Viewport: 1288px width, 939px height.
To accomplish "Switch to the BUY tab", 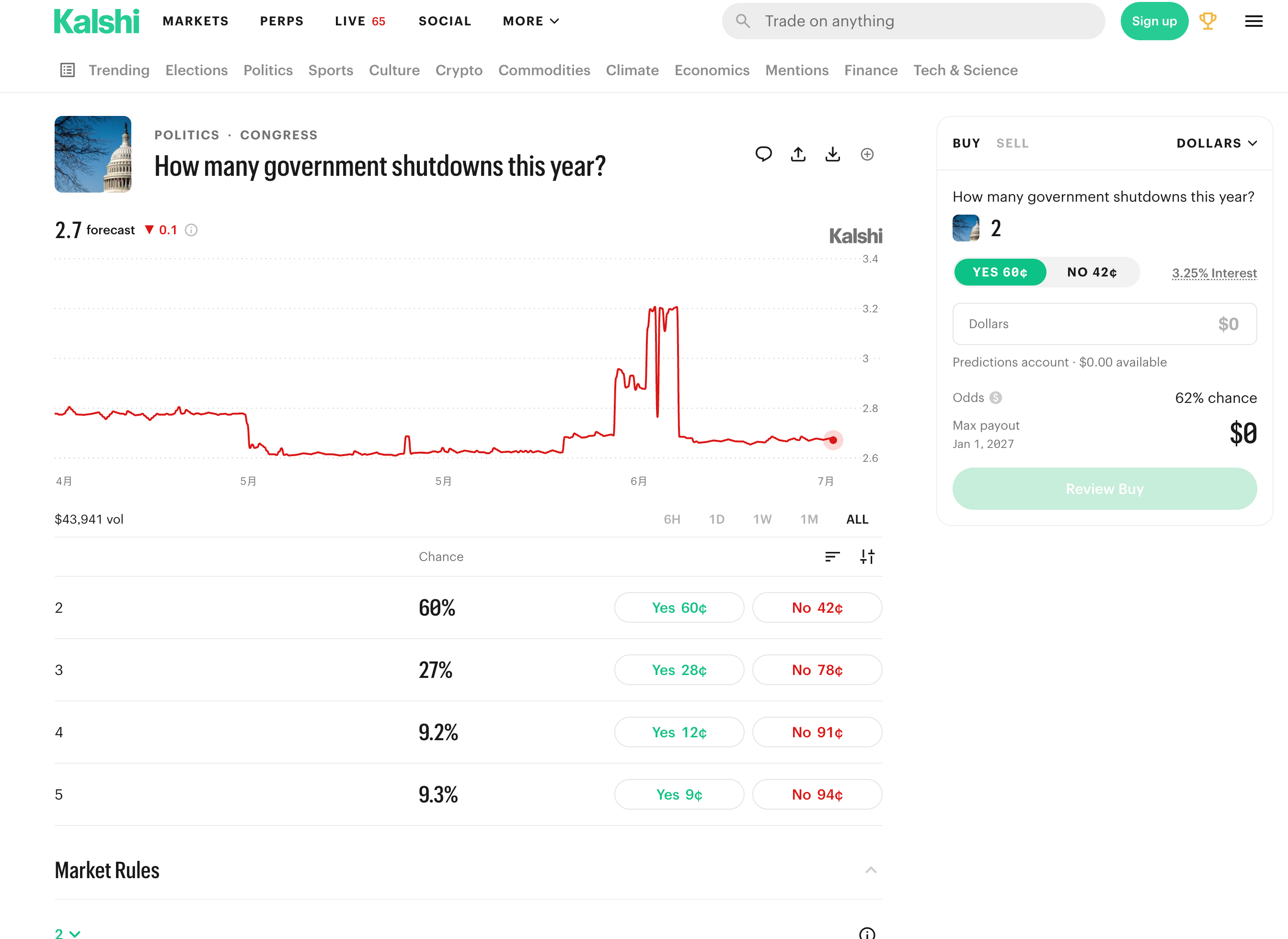I will coord(966,143).
